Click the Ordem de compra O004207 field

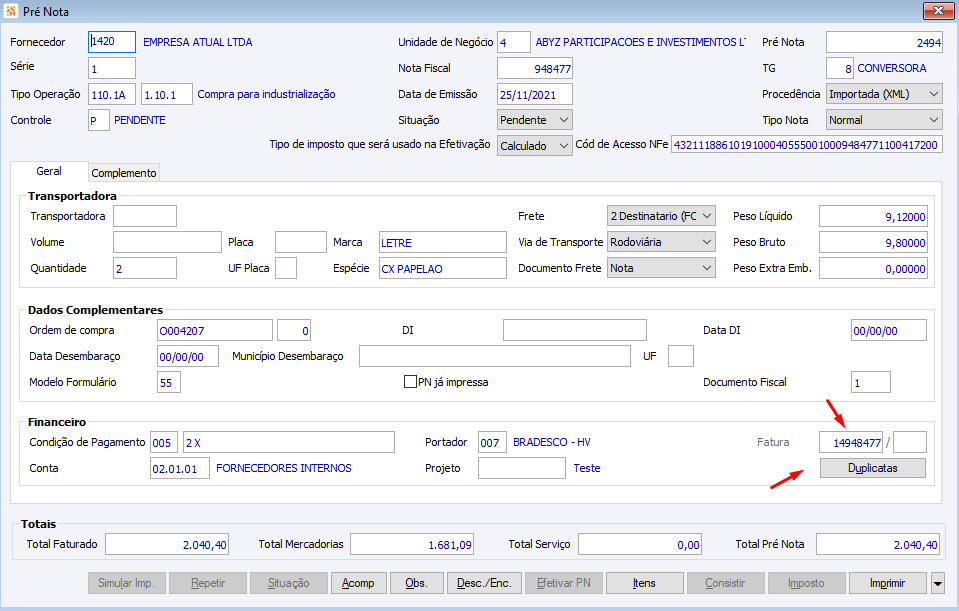click(215, 330)
